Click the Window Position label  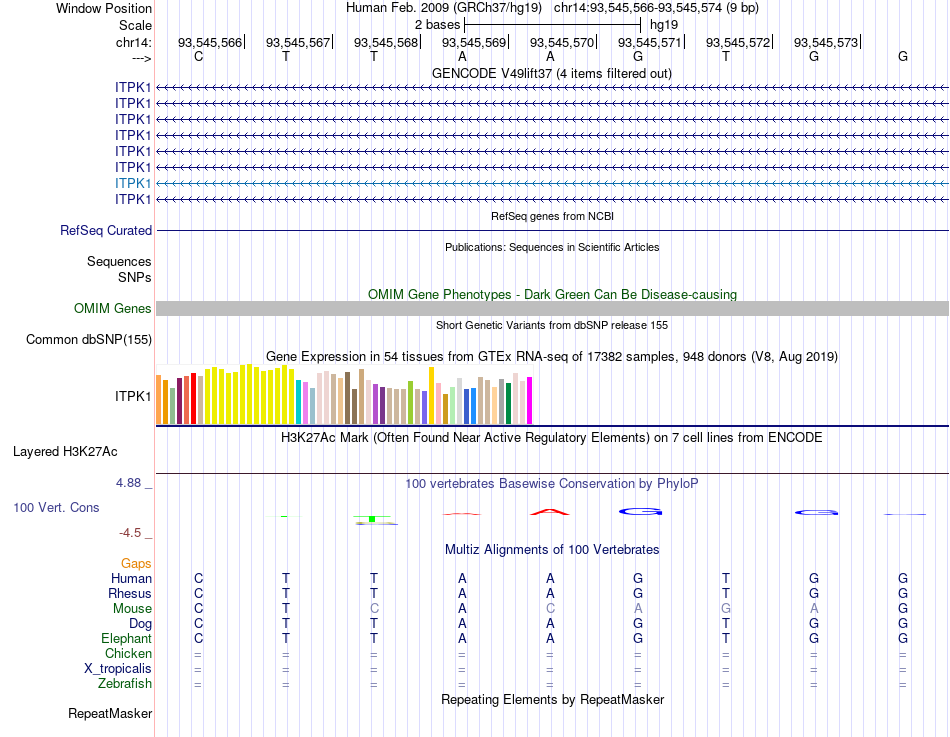click(x=104, y=8)
